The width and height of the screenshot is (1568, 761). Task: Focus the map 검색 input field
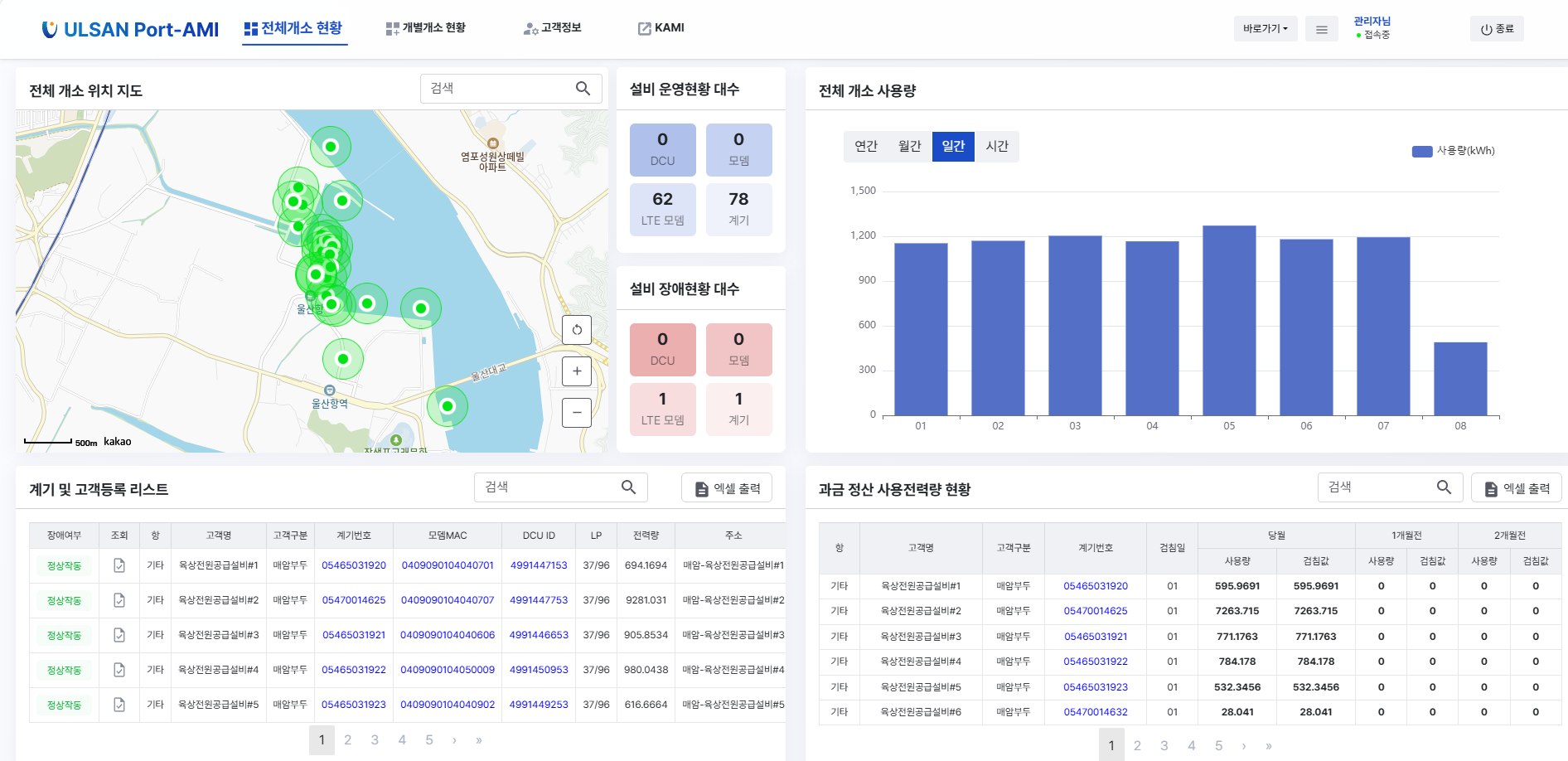498,88
